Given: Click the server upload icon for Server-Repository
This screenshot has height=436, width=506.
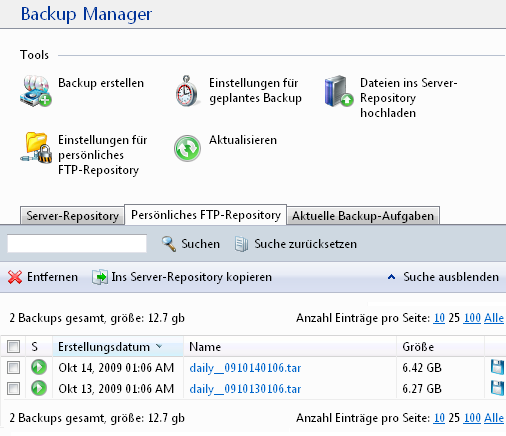Looking at the screenshot, I should (339, 91).
